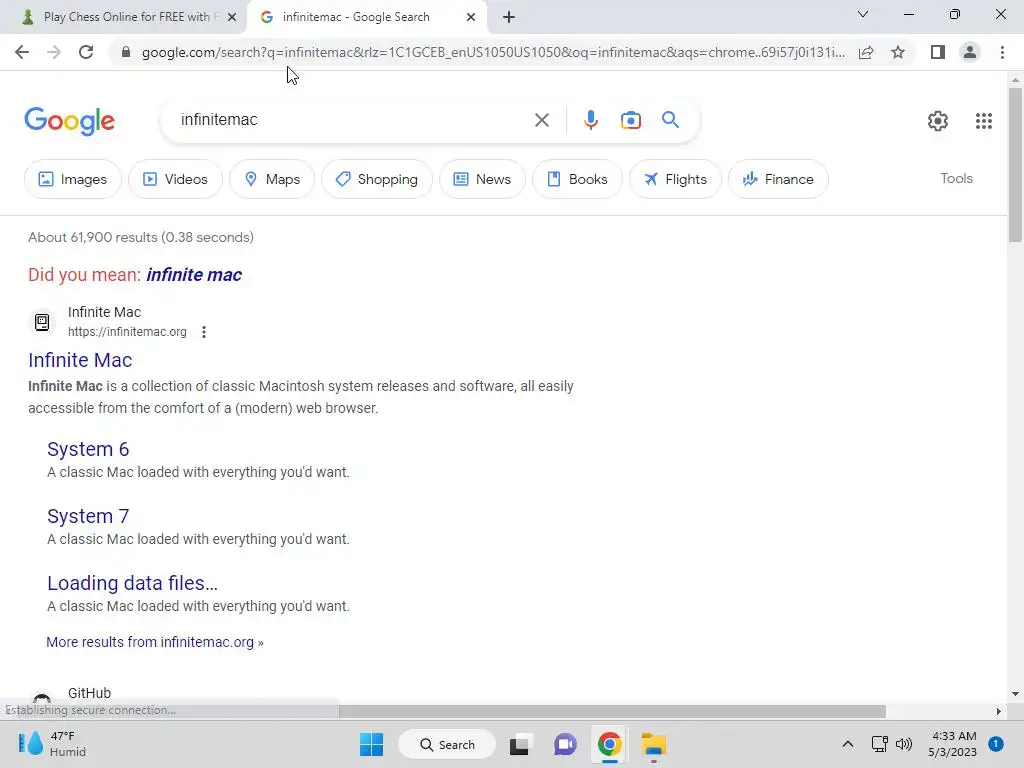This screenshot has height=768, width=1024.
Task: View more results from infinitemac.org
Action: coord(155,642)
